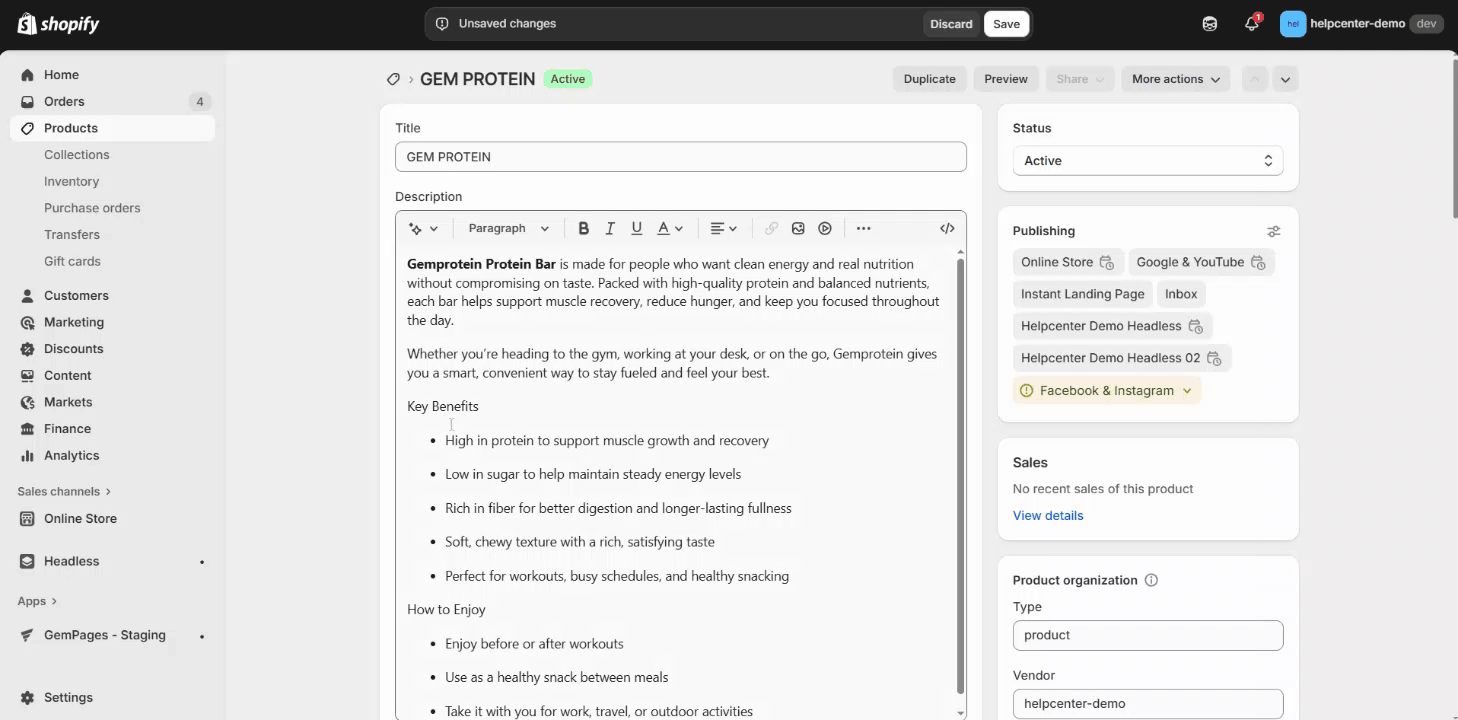1458x720 pixels.
Task: Click the Product organization info icon
Action: (x=1151, y=580)
